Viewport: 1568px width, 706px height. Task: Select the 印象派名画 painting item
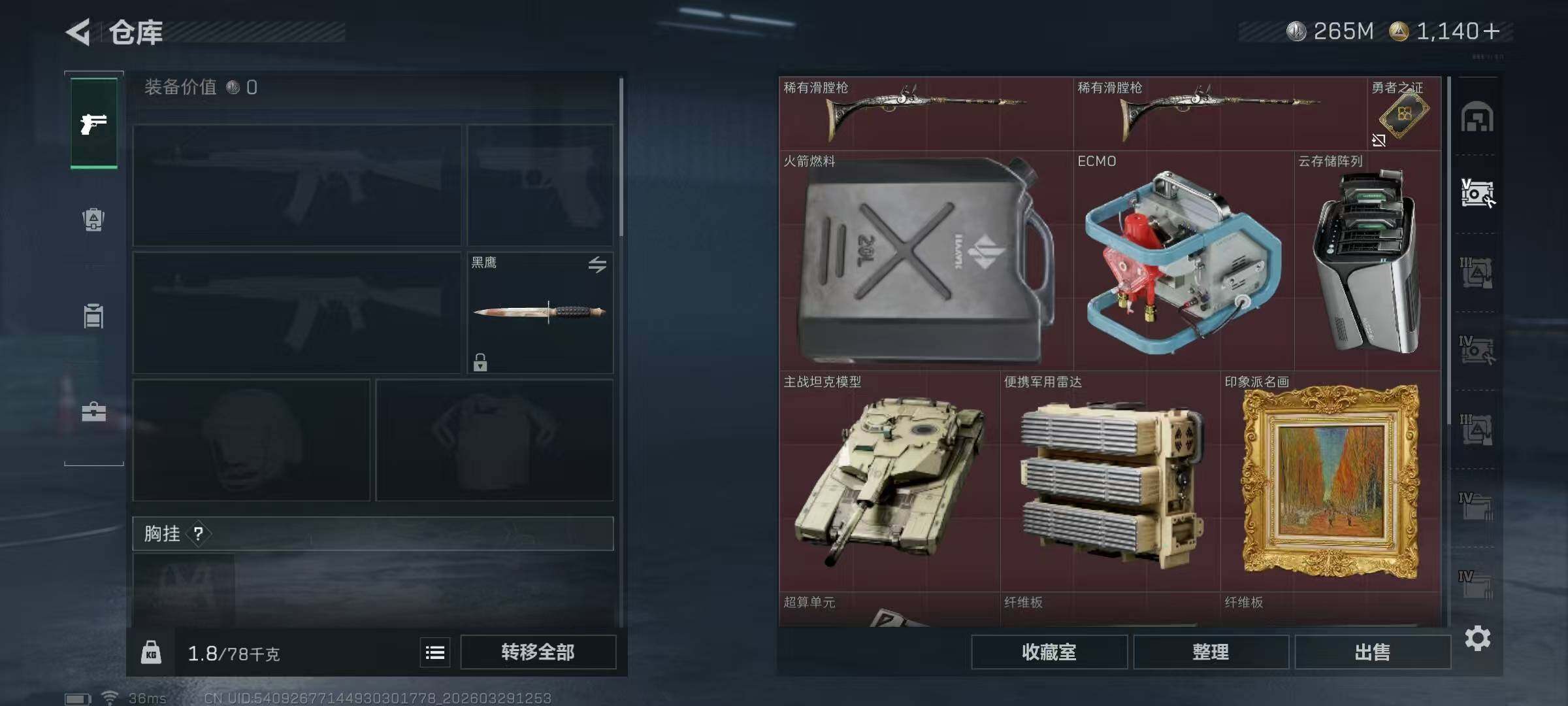click(1331, 482)
